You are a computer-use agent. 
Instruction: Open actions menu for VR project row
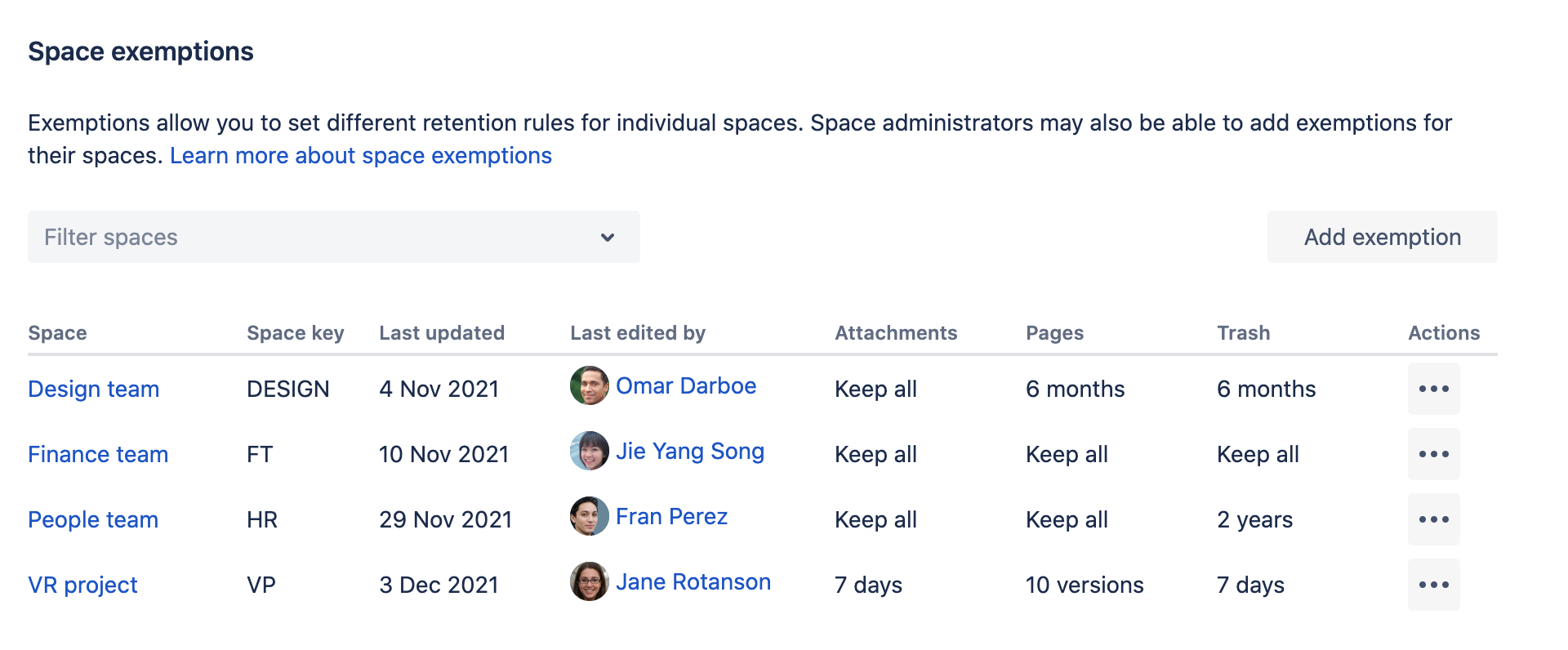1433,585
